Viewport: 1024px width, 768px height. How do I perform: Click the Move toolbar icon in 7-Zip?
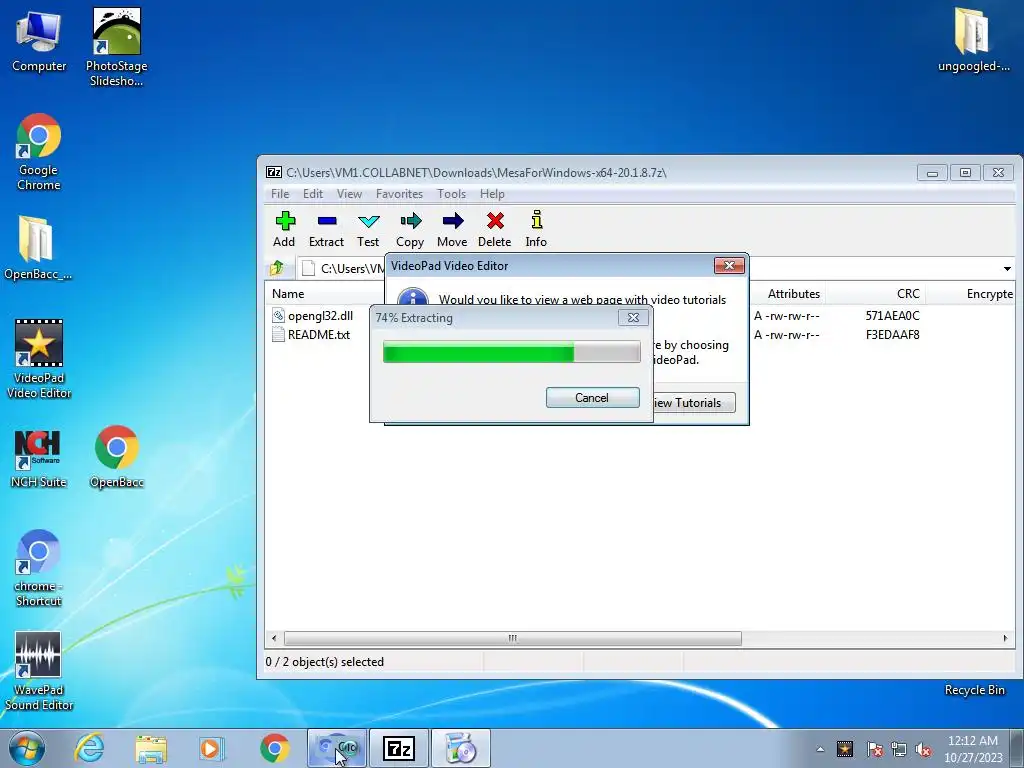point(452,229)
